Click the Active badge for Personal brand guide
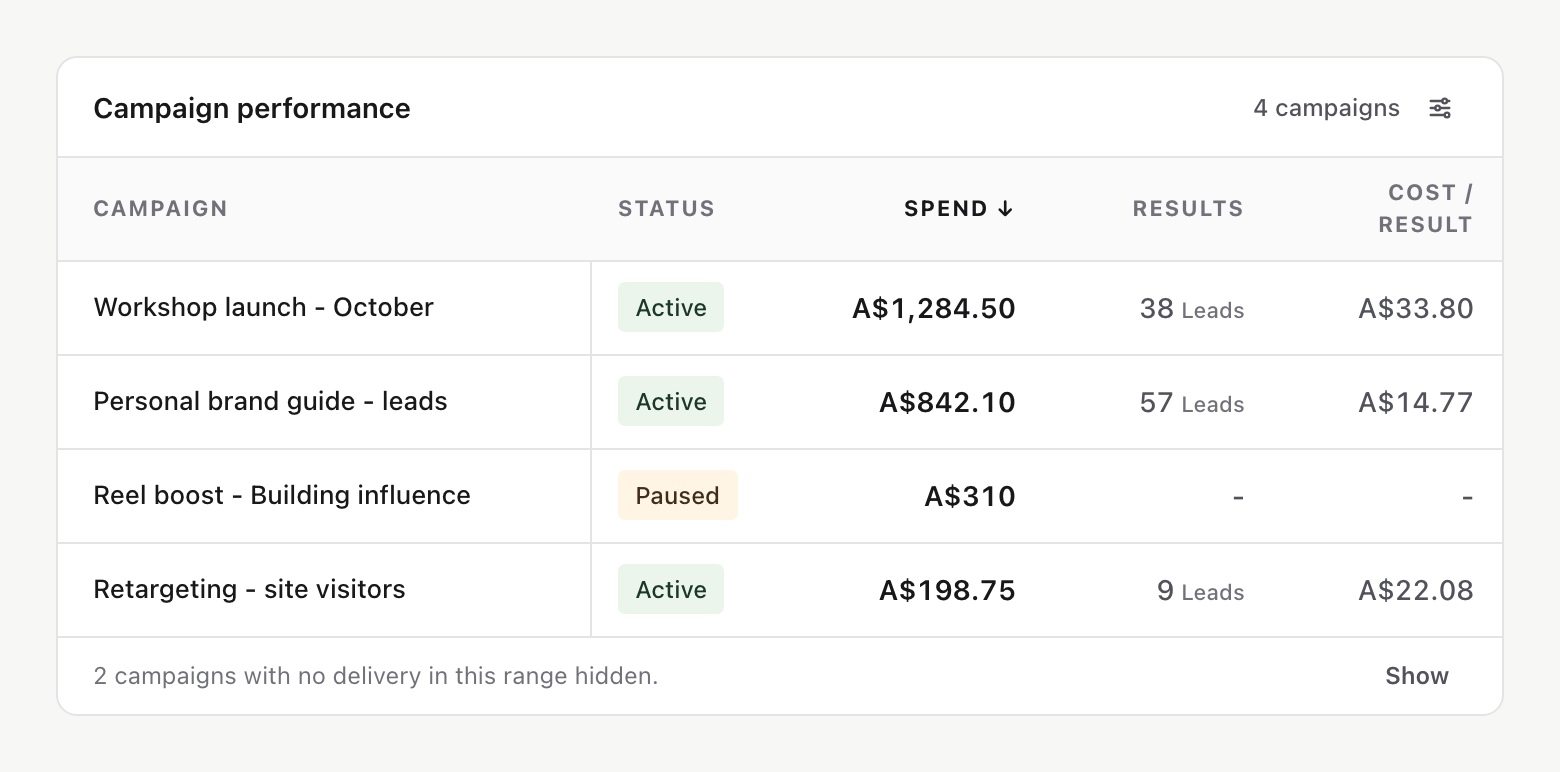Image resolution: width=1560 pixels, height=772 pixels. 671,402
